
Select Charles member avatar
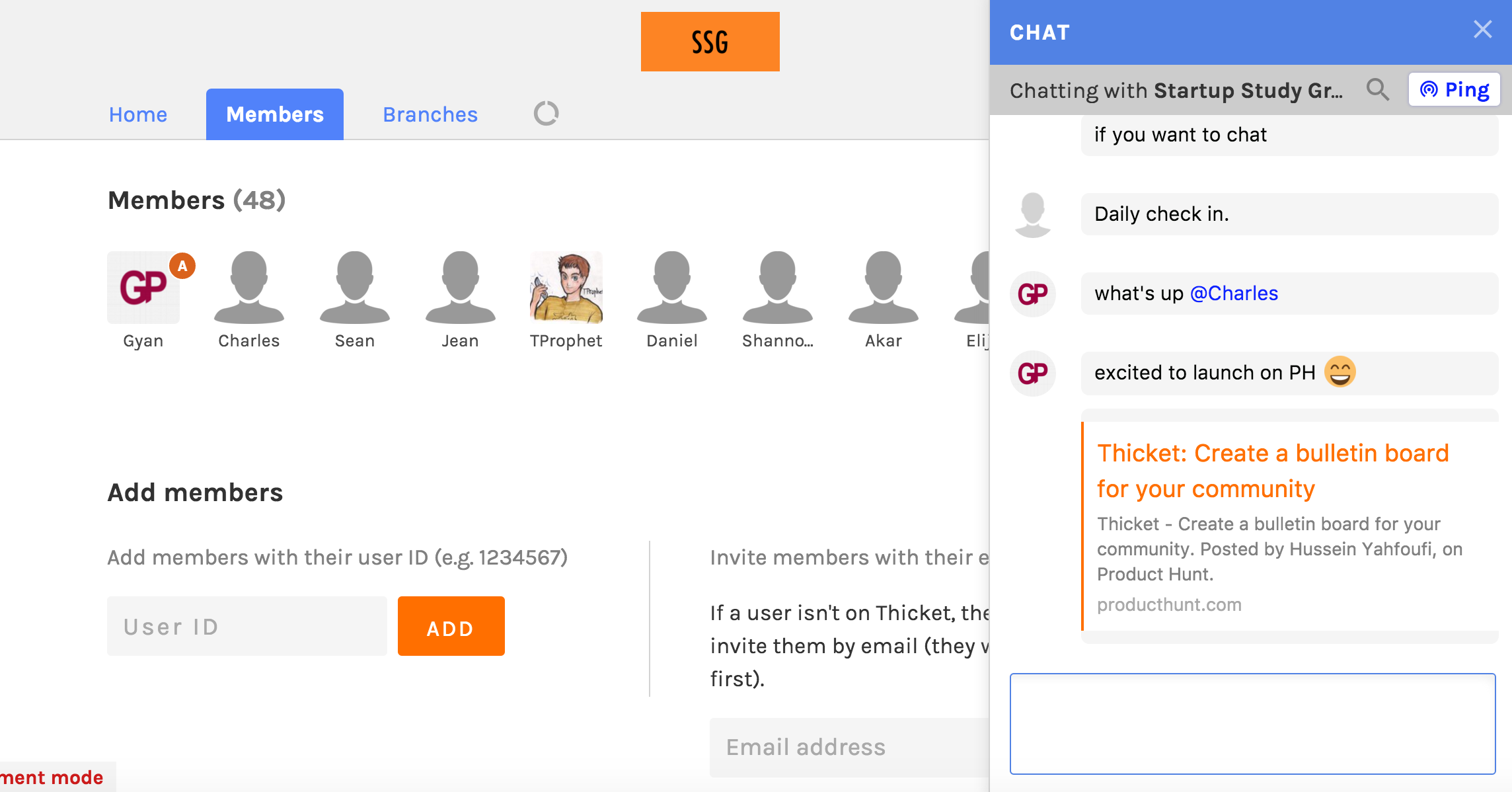pos(249,288)
